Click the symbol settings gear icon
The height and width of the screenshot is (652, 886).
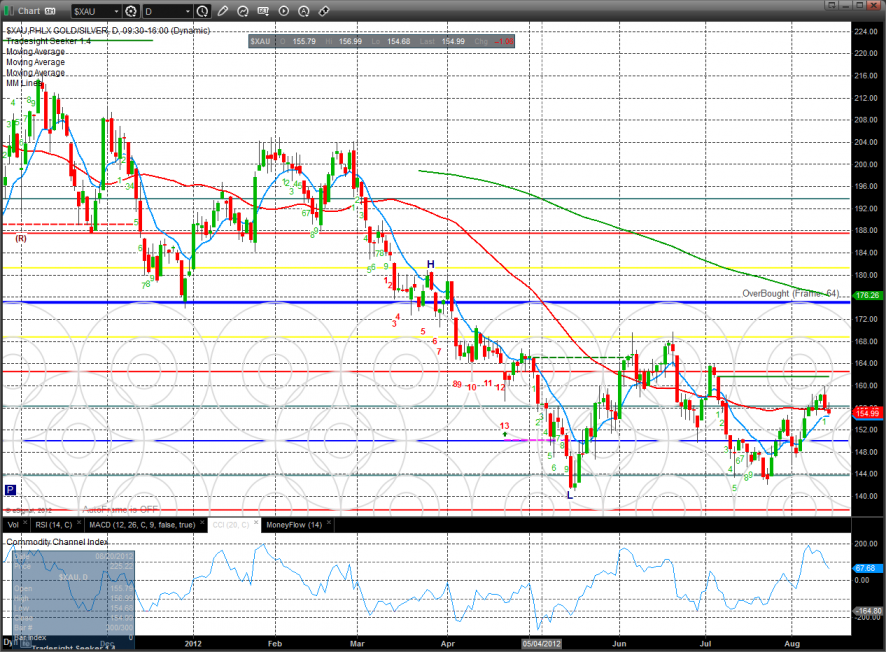[x=129, y=12]
